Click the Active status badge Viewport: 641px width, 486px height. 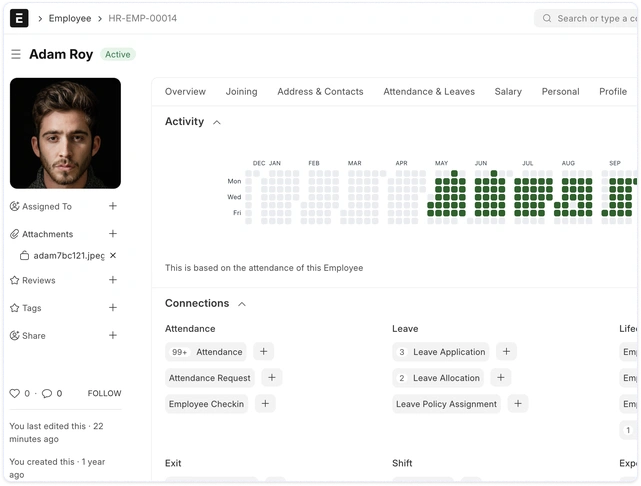[x=118, y=54]
